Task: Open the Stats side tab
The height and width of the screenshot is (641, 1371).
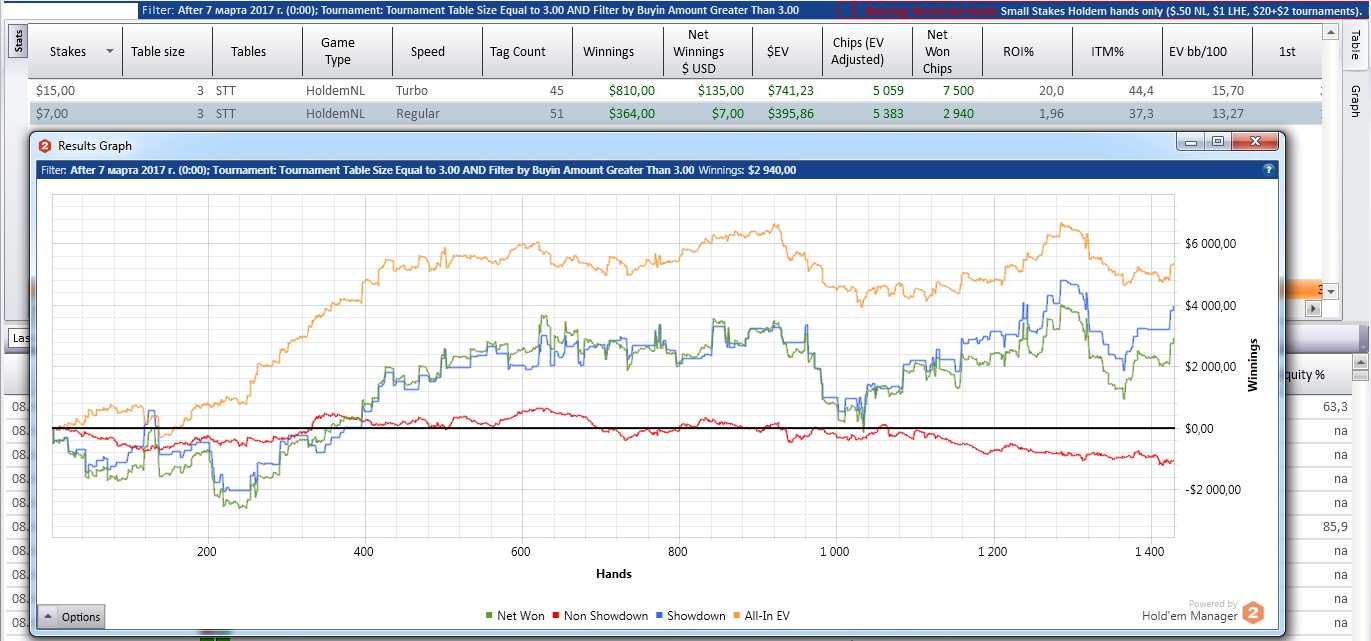Action: [x=18, y=41]
